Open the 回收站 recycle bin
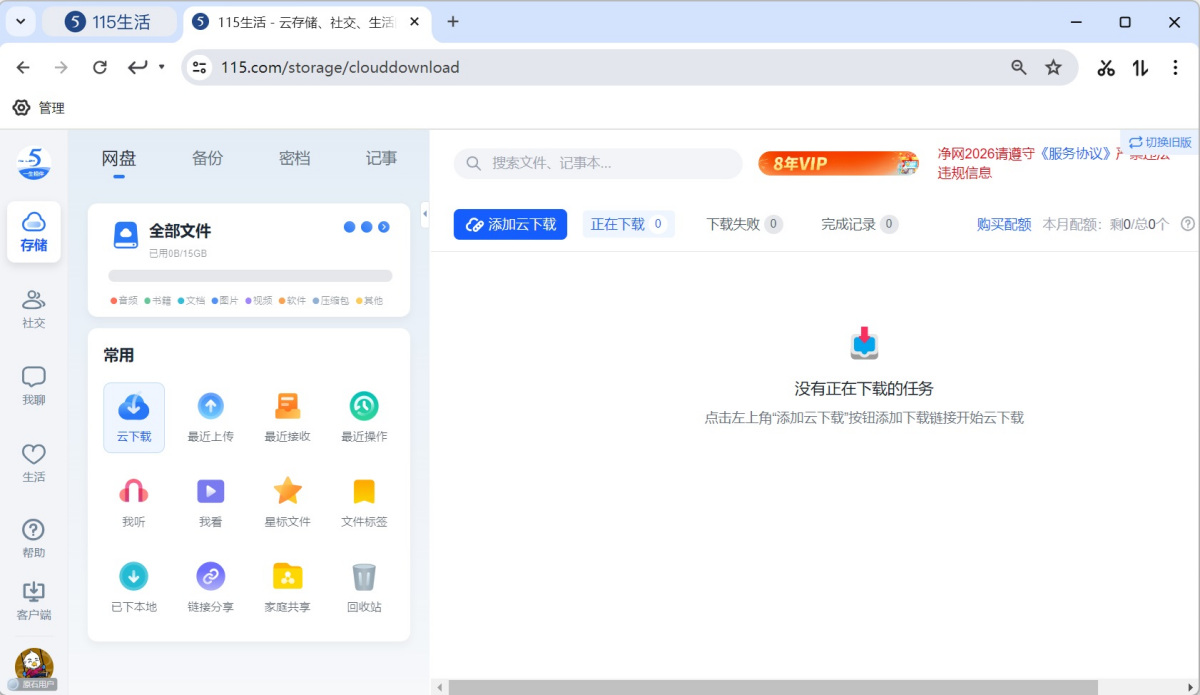The height and width of the screenshot is (695, 1200). point(364,577)
